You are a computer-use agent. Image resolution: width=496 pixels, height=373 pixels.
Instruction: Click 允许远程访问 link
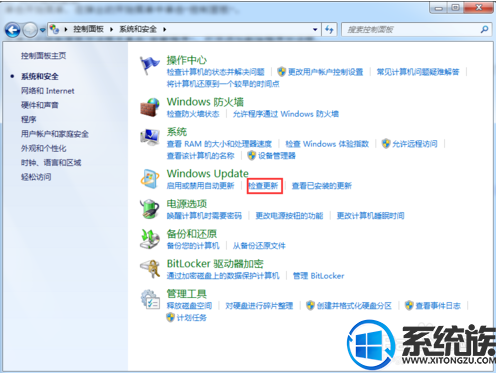[415, 144]
